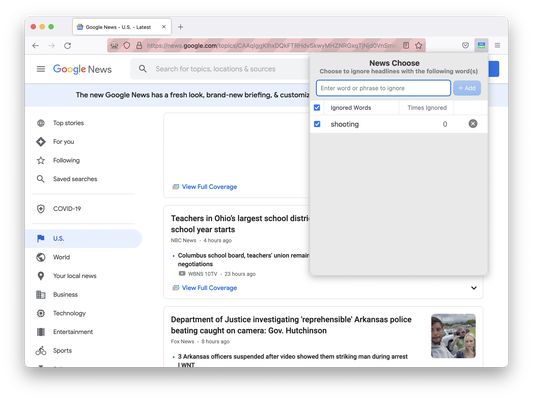Open the For you section
Screen dimensions: 533x400
(x=64, y=142)
